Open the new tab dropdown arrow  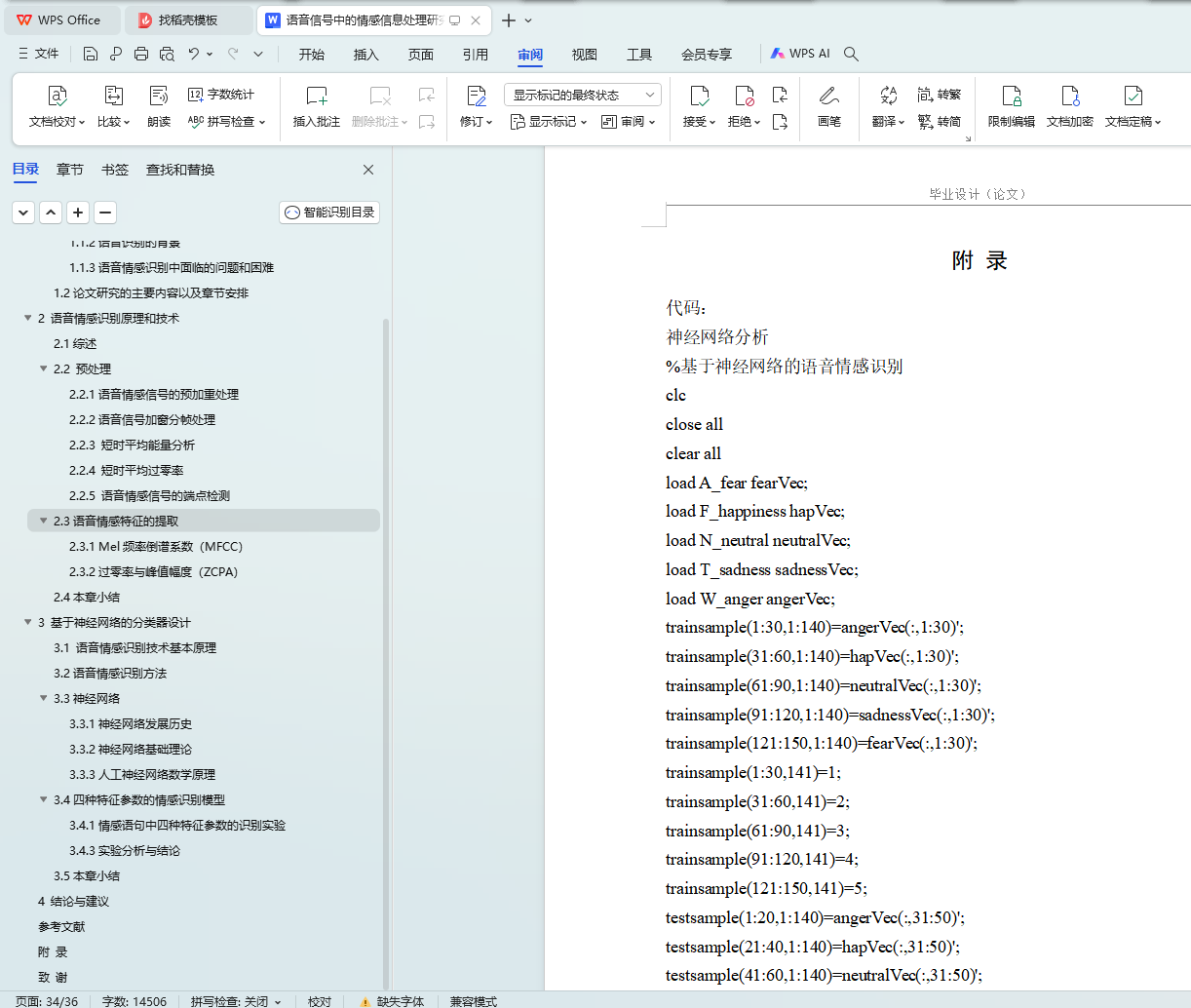[x=528, y=19]
